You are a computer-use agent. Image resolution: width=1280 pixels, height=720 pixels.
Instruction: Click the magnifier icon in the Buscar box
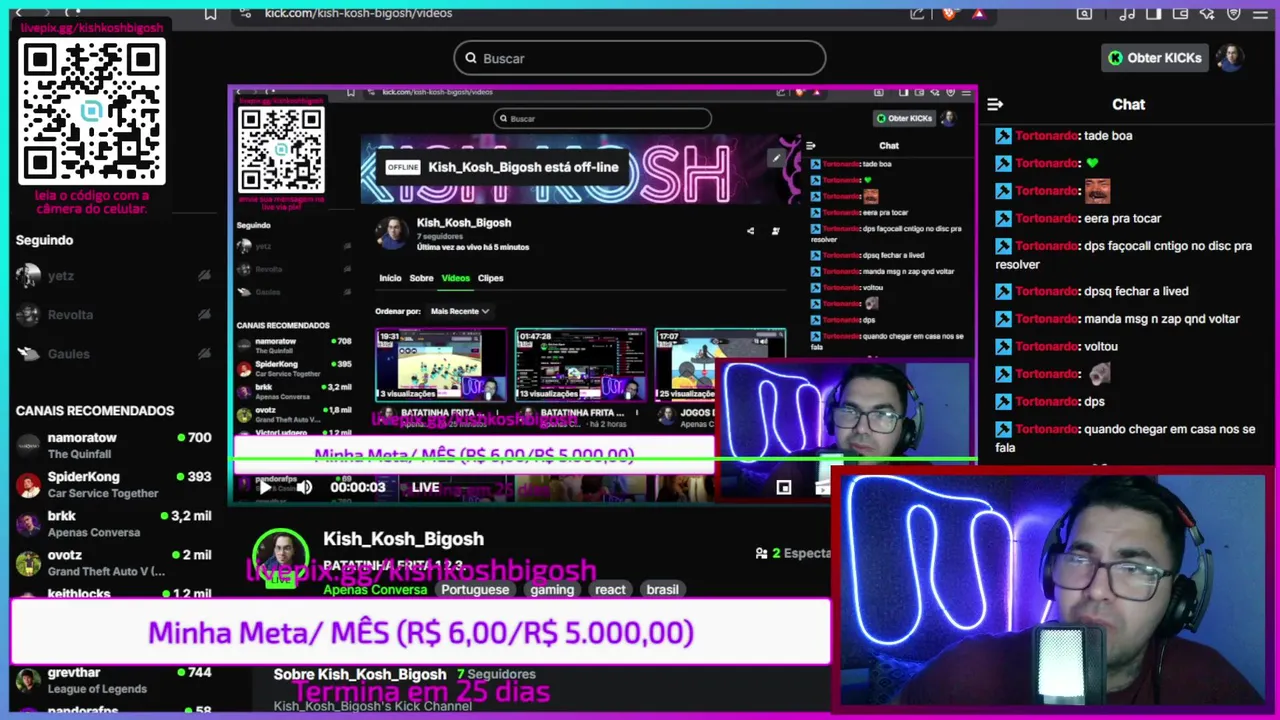471,58
